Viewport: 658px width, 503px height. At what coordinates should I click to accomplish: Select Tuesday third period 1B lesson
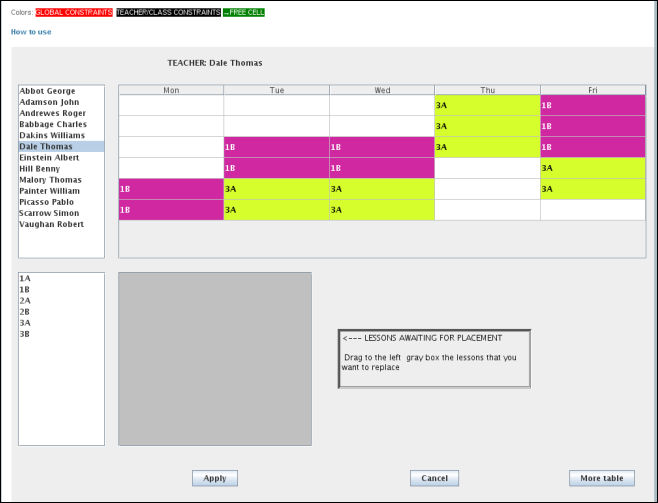point(277,147)
